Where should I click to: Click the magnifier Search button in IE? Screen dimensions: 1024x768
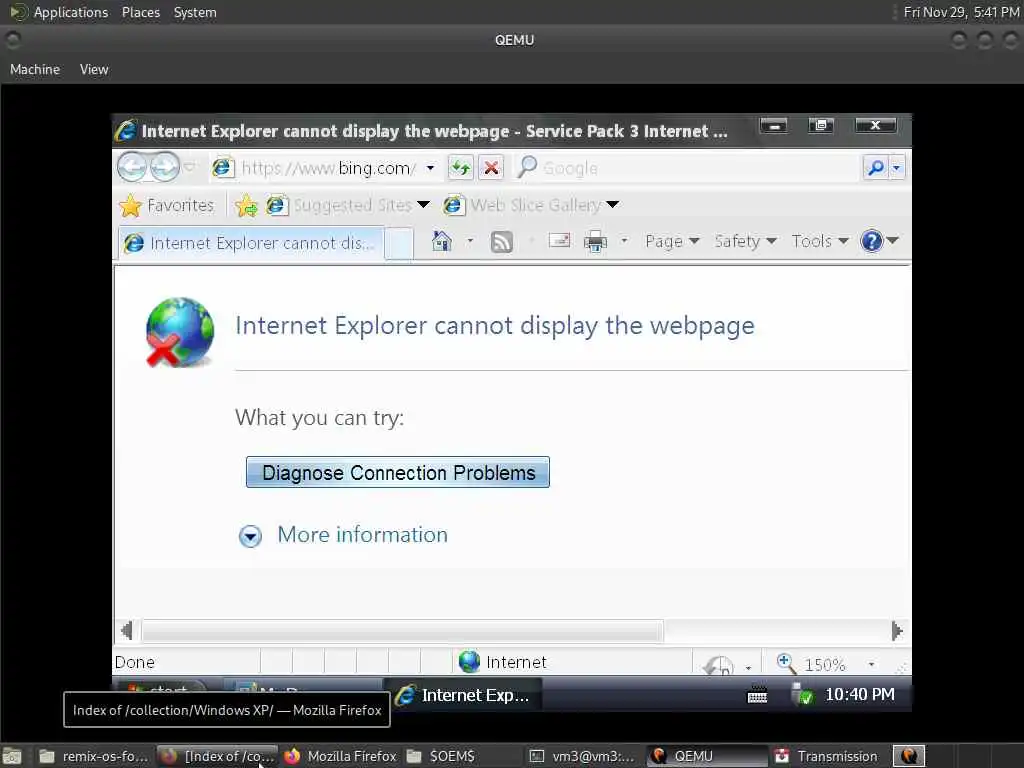tap(876, 168)
